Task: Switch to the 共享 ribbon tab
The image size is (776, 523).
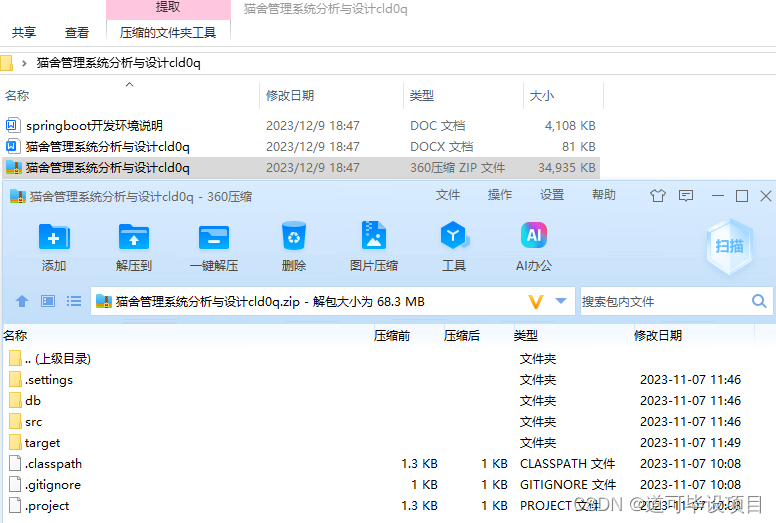Action: click(x=24, y=33)
